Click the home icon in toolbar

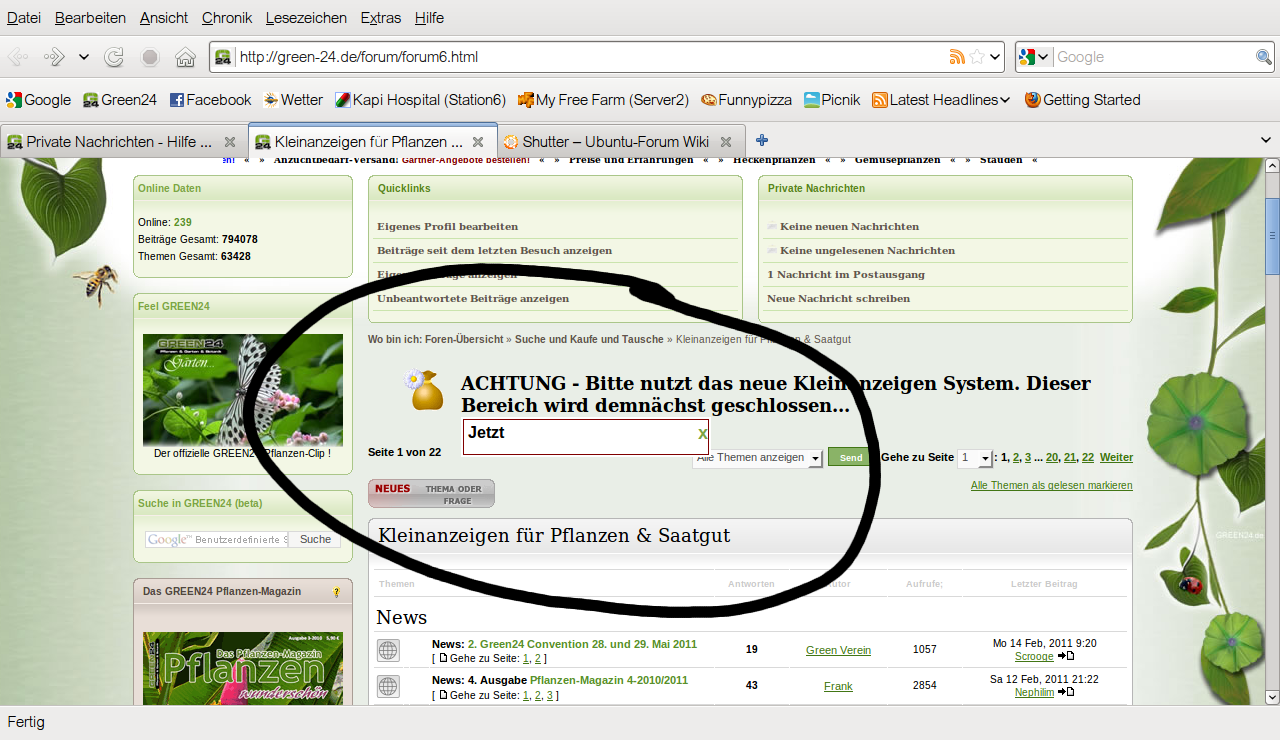pyautogui.click(x=185, y=57)
